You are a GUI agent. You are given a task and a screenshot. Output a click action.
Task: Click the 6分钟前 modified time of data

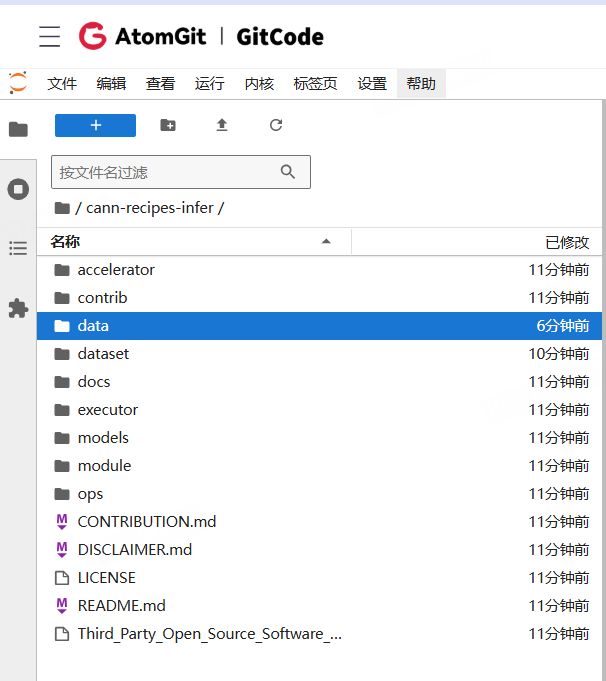point(563,326)
